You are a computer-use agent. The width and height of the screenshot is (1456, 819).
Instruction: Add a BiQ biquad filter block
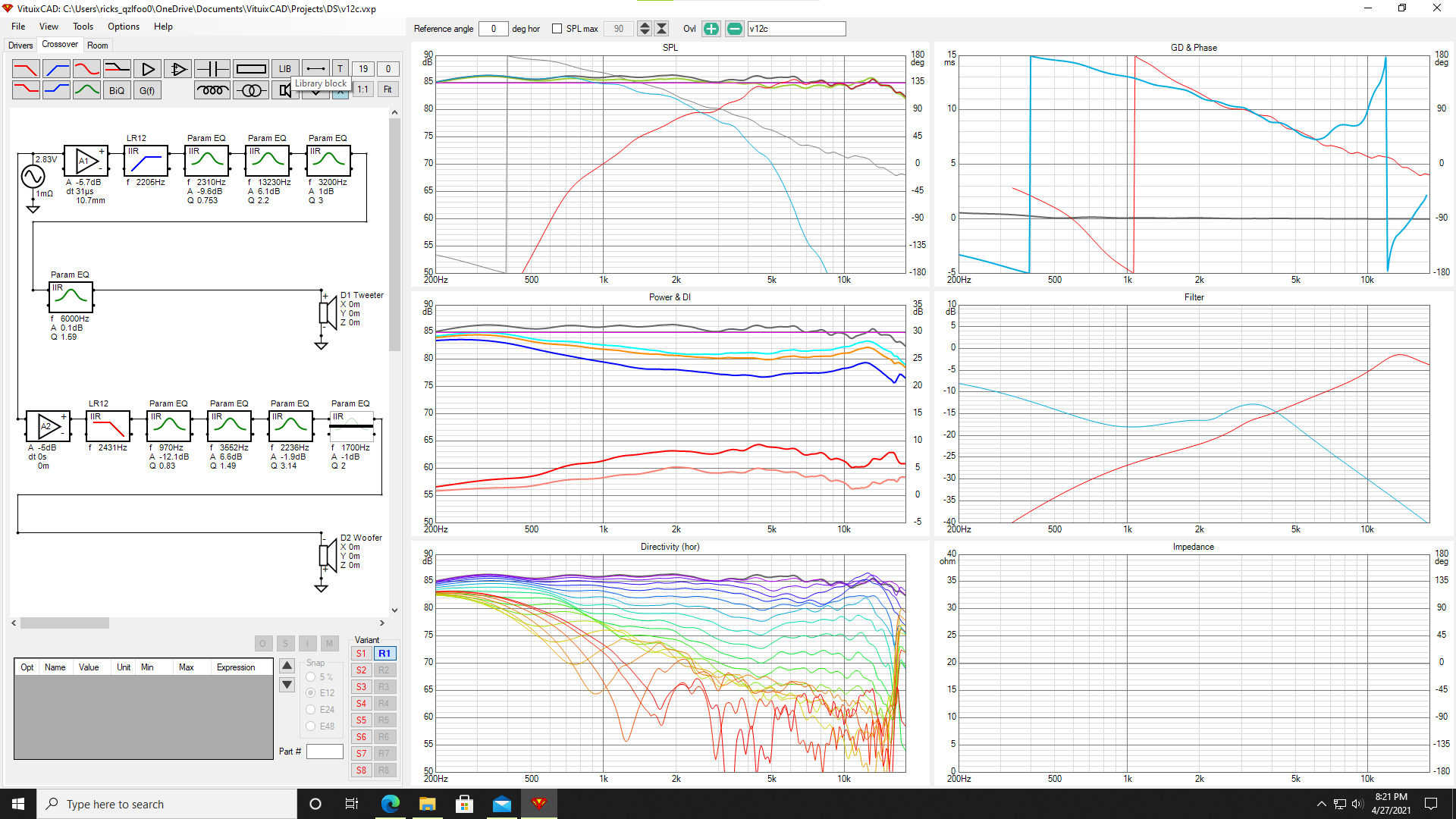tap(117, 90)
